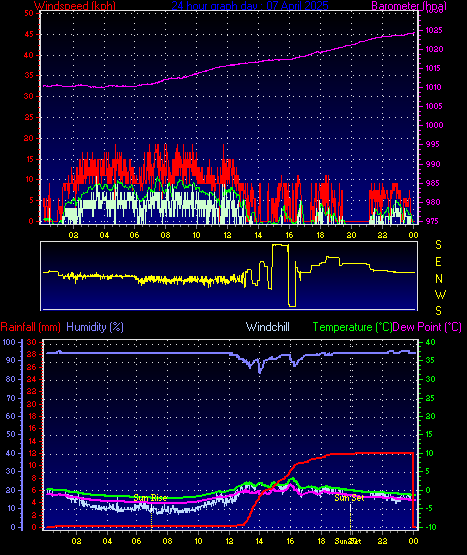Select "40" on the temperature axis
Screen dimensions: 467x555
click(430, 342)
